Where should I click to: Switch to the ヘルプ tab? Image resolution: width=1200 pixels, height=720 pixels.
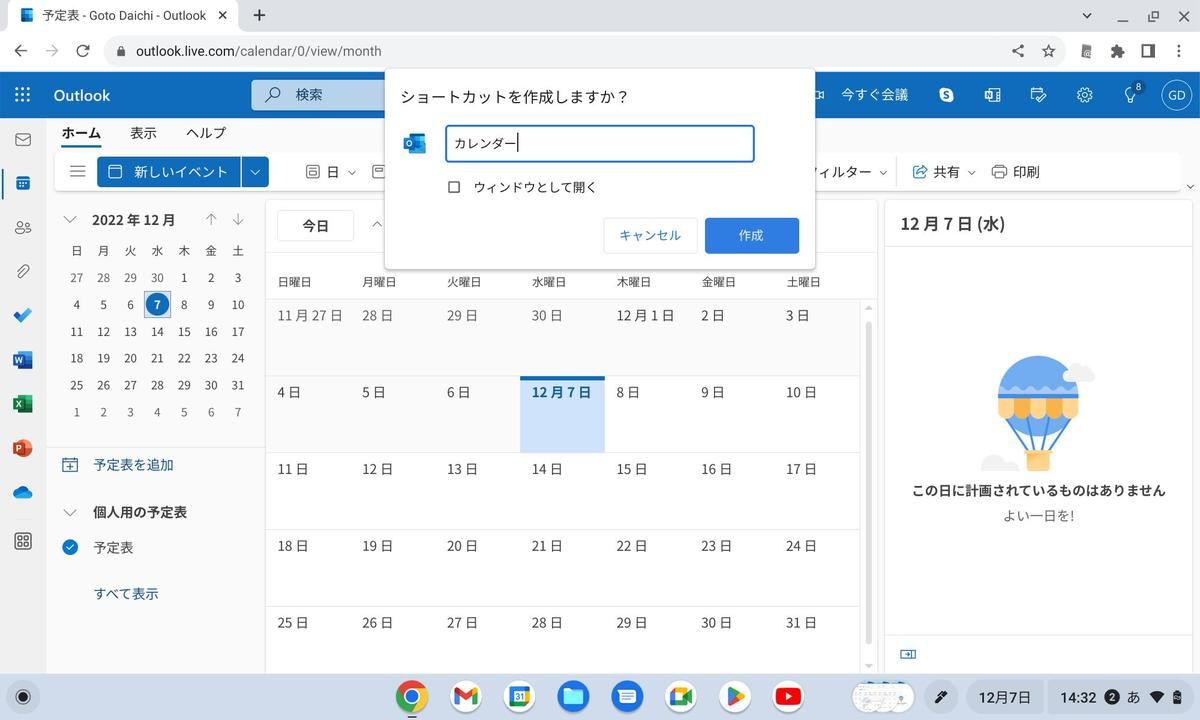[206, 133]
